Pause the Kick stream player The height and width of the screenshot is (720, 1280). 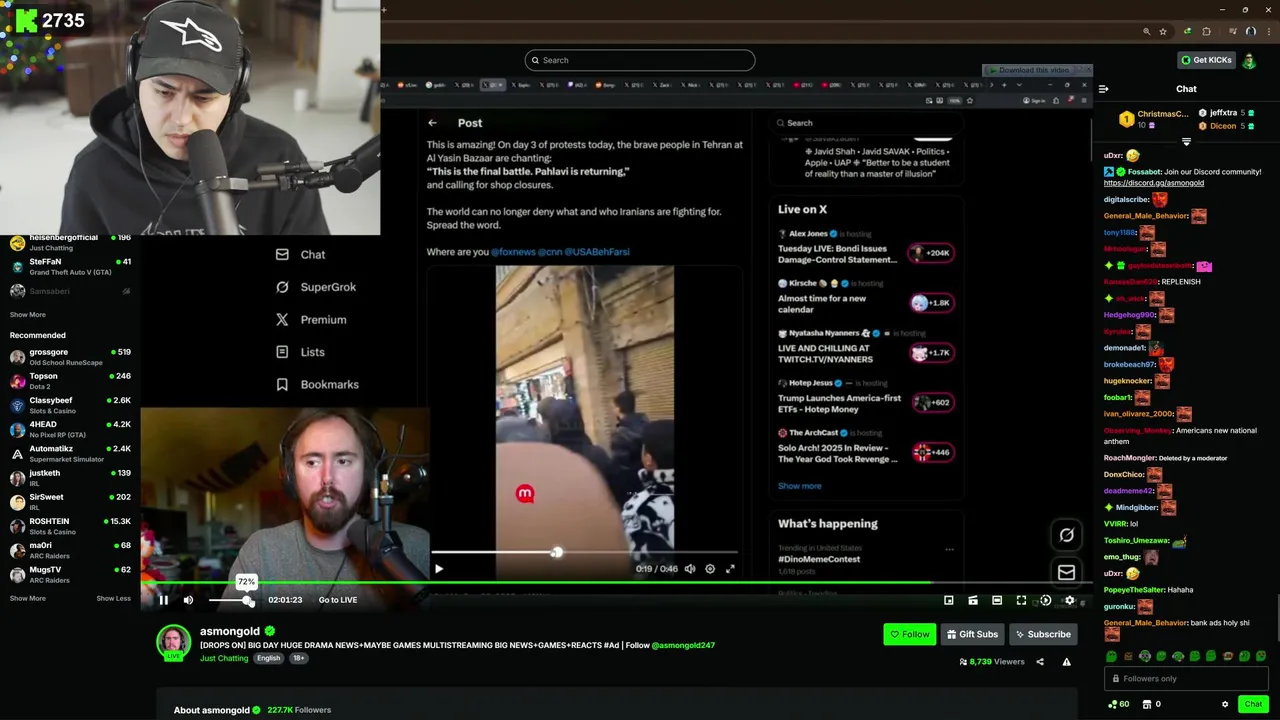click(x=164, y=600)
